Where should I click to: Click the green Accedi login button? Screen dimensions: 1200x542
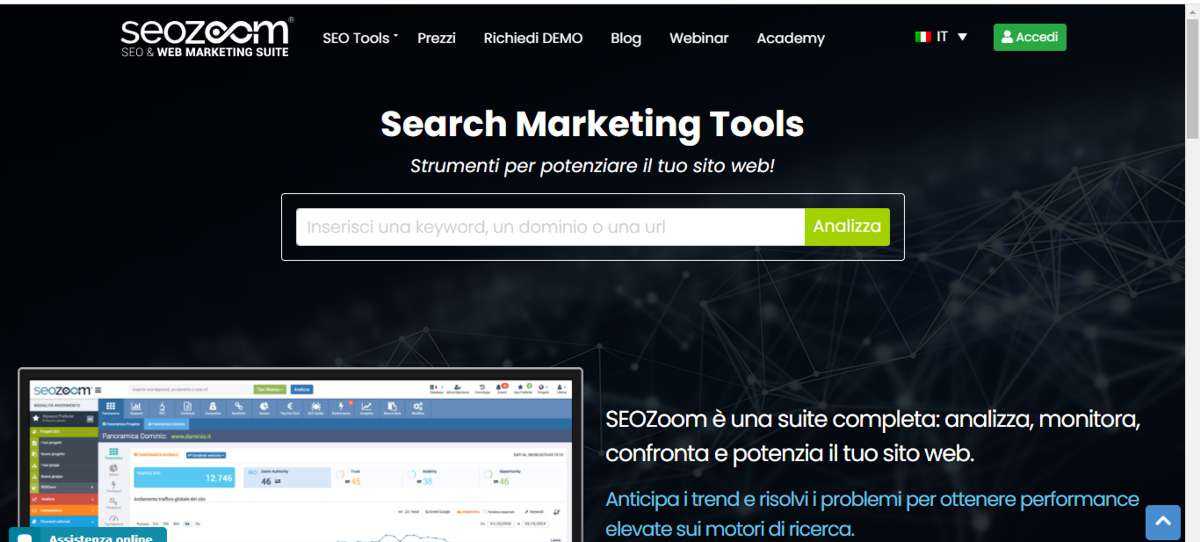(1030, 37)
